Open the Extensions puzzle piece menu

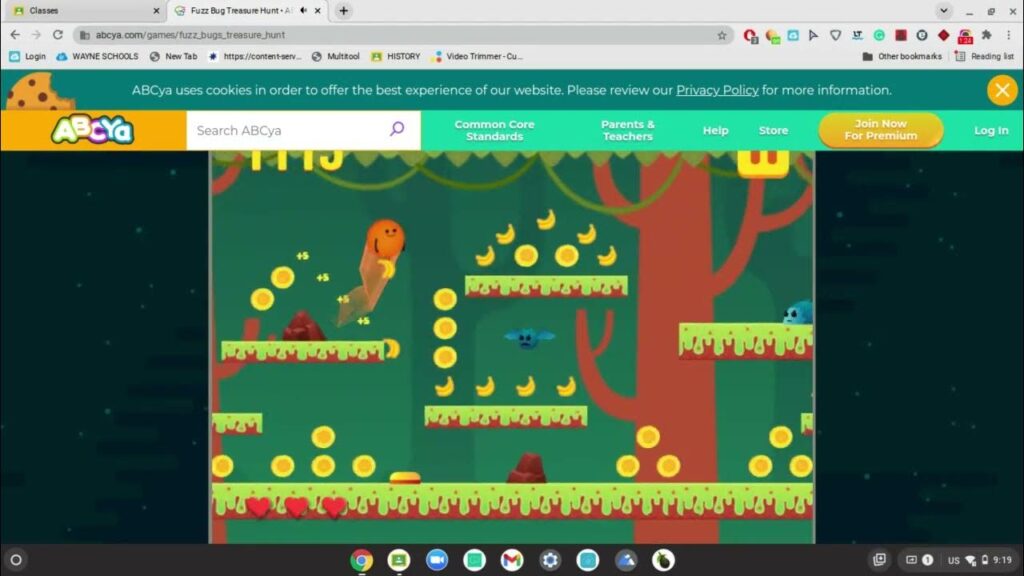[x=986, y=35]
